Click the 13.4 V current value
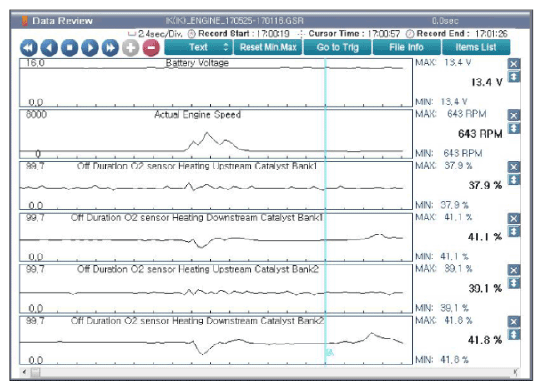 [487, 82]
